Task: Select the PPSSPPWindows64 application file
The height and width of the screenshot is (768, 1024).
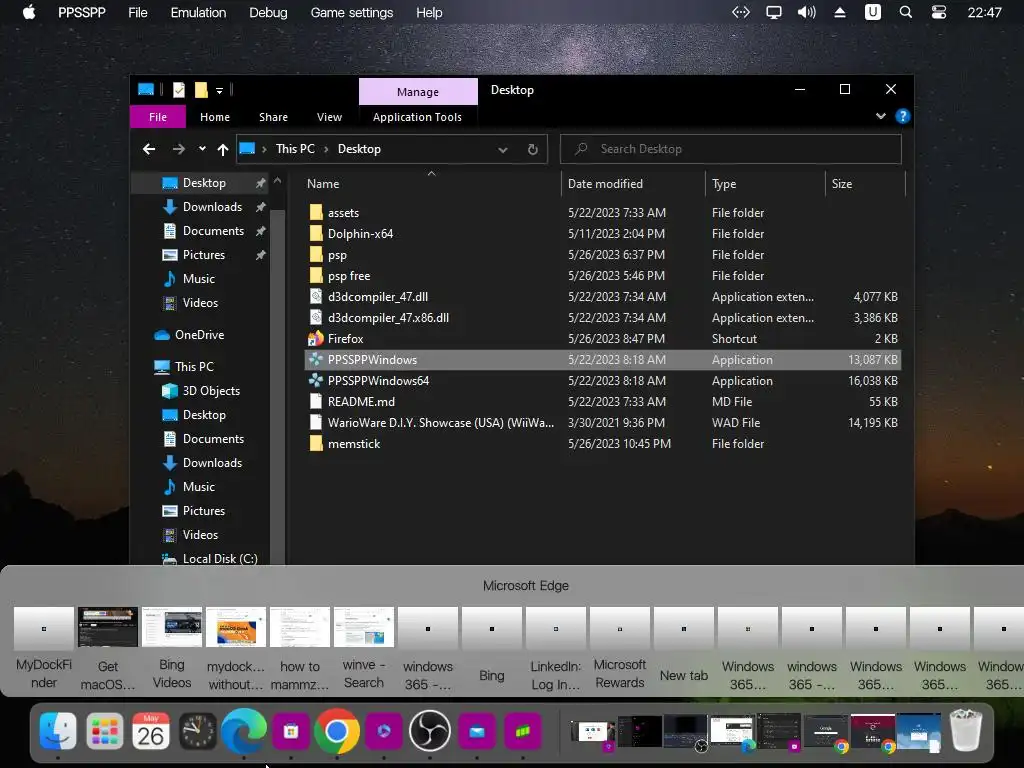Action: tap(378, 381)
